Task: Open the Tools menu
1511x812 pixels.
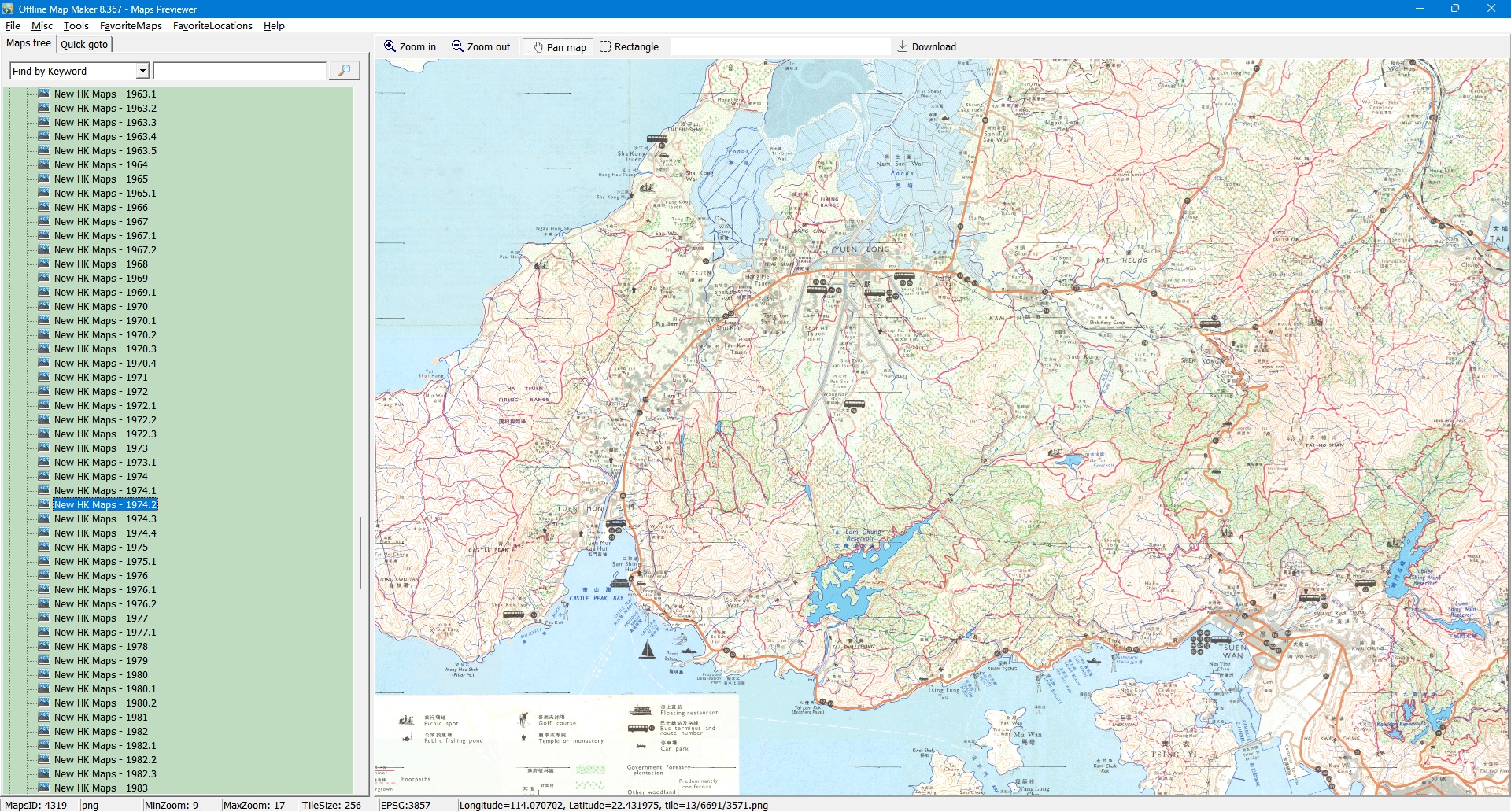Action: point(76,25)
